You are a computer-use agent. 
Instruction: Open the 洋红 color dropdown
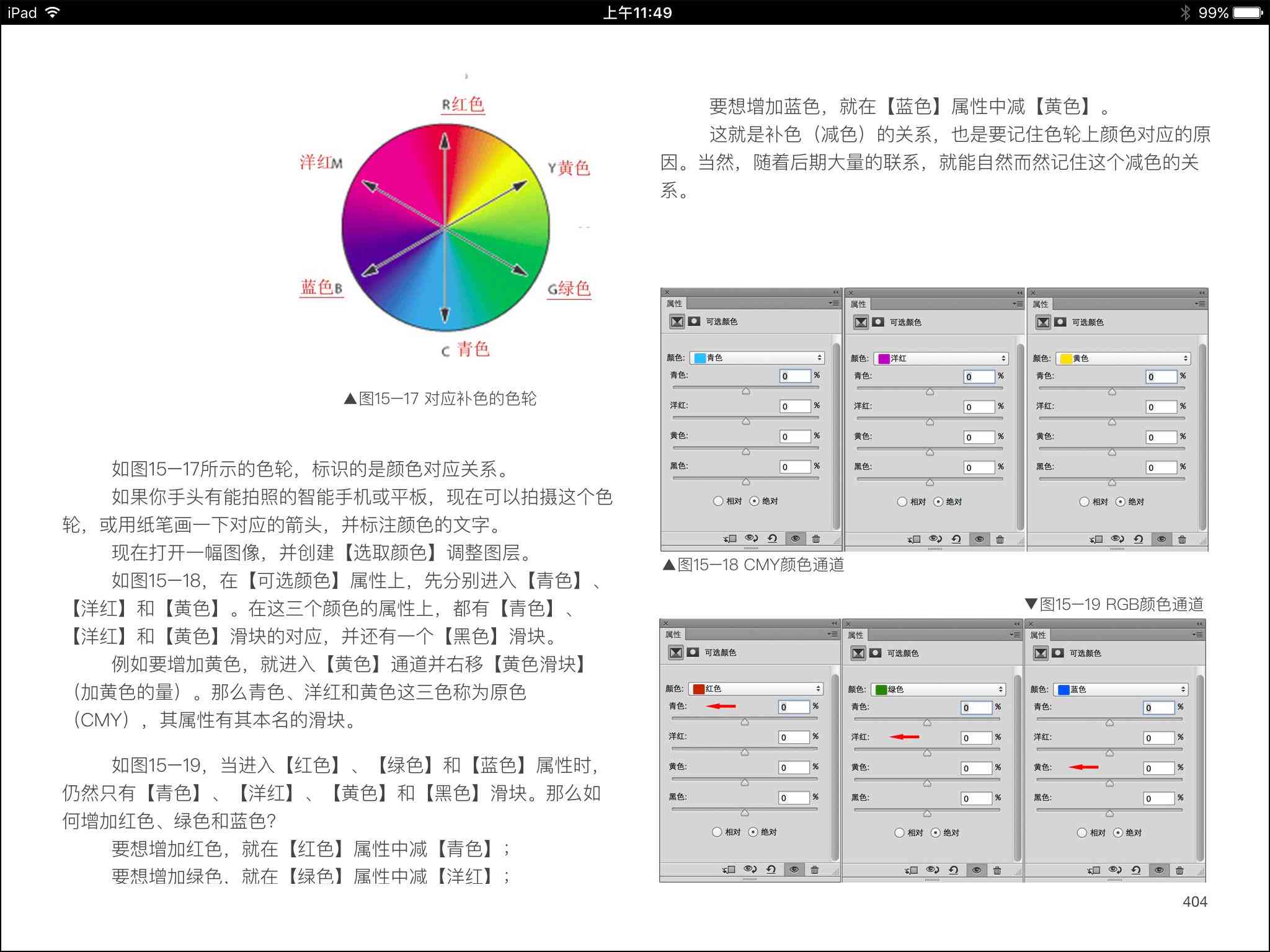click(x=941, y=358)
